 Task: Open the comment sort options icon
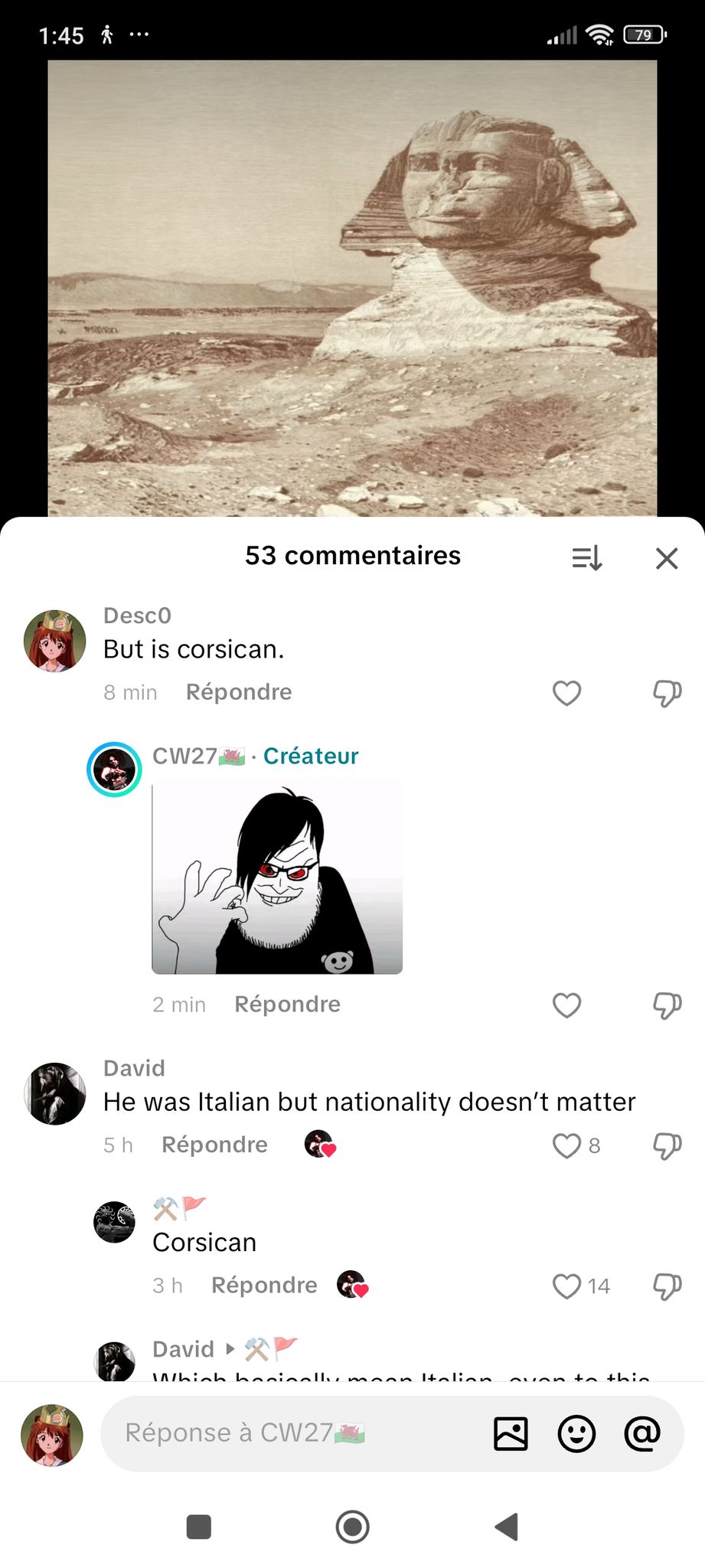click(587, 558)
